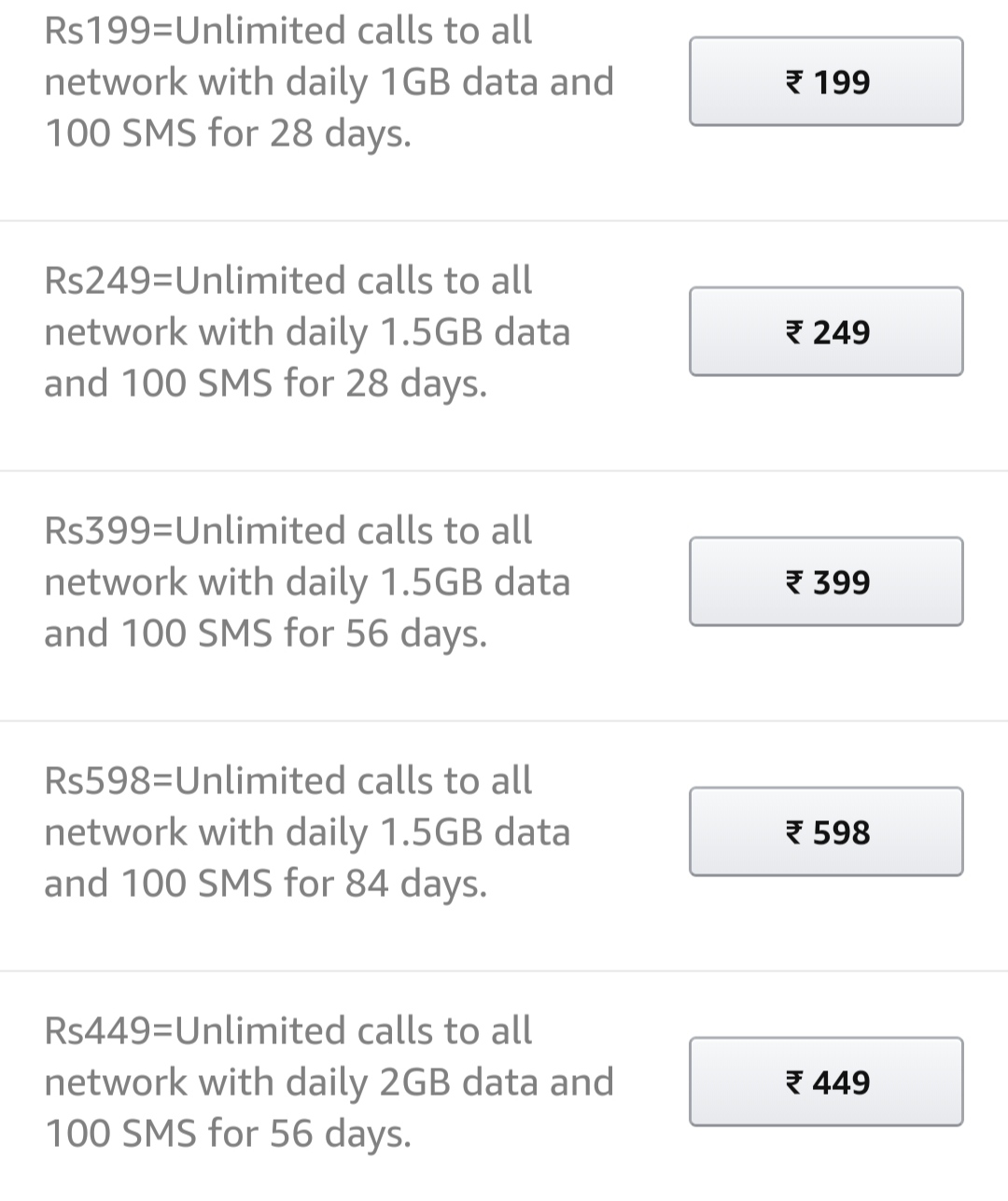Click 'and 100 SMS for 84 days.' text
Screen dimensions: 1008x1201
[266, 884]
